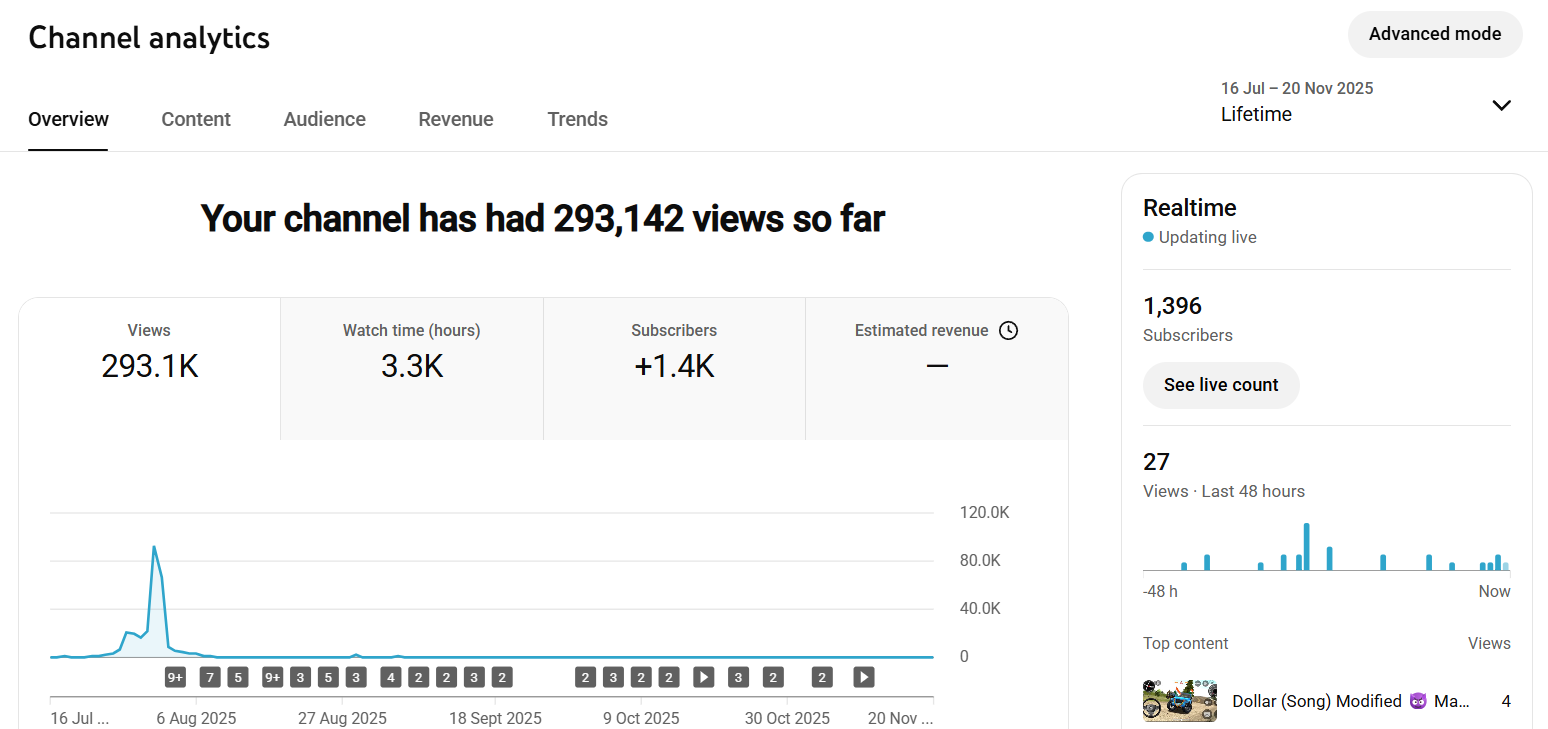Screen dimensions: 1548x729
Task: Click the 4 videos marker badge
Action: tap(391, 677)
